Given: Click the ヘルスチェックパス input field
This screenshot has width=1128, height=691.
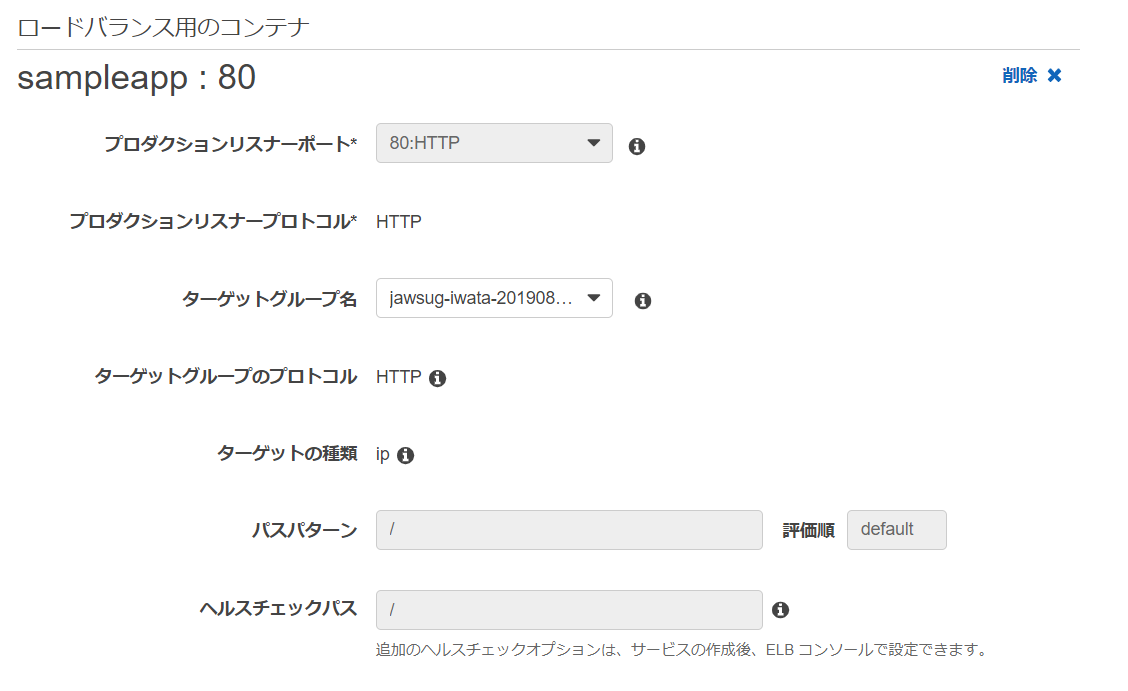Looking at the screenshot, I should pyautogui.click(x=568, y=608).
